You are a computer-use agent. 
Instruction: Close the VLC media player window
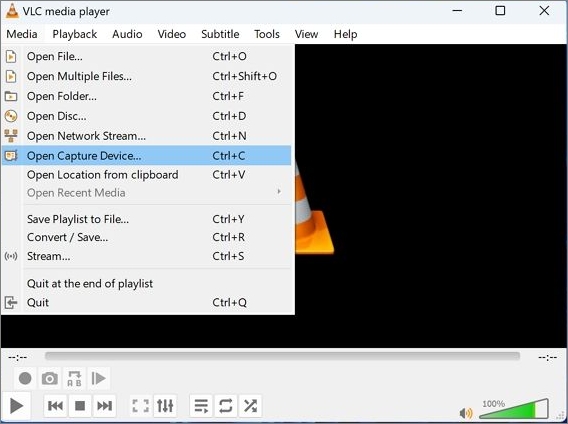[544, 11]
